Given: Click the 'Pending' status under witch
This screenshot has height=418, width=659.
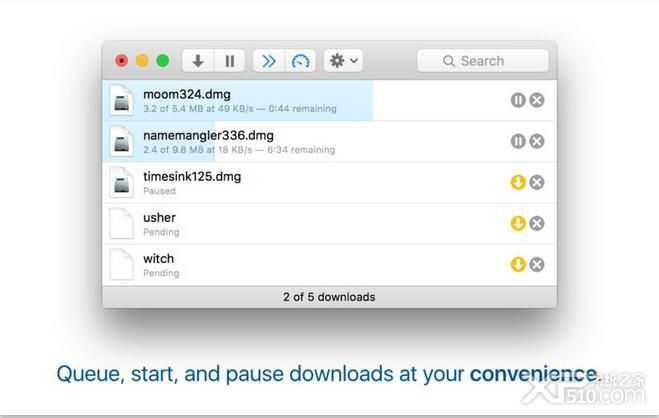Looking at the screenshot, I should [161, 273].
